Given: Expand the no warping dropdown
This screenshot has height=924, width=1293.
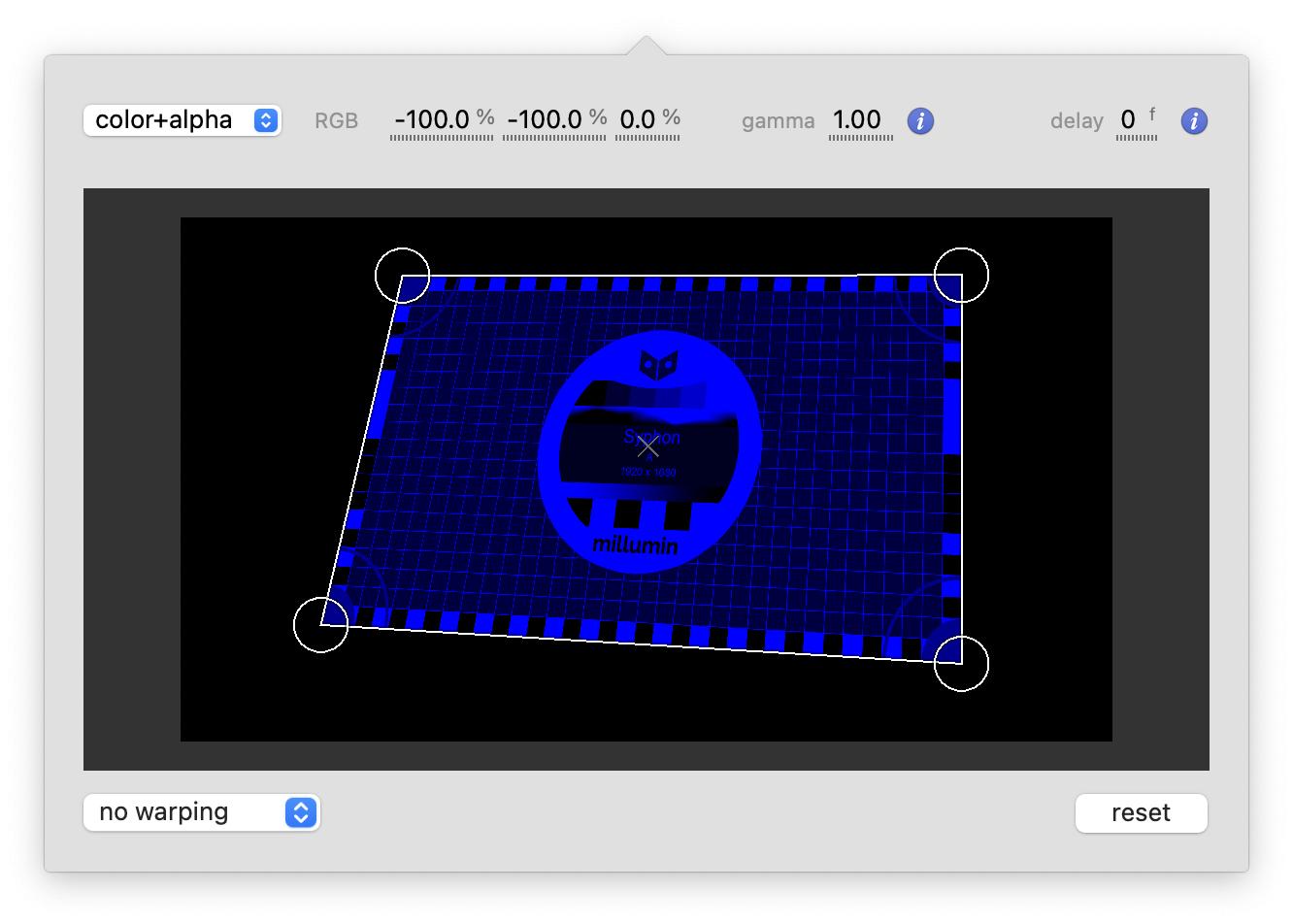Looking at the screenshot, I should pyautogui.click(x=202, y=812).
